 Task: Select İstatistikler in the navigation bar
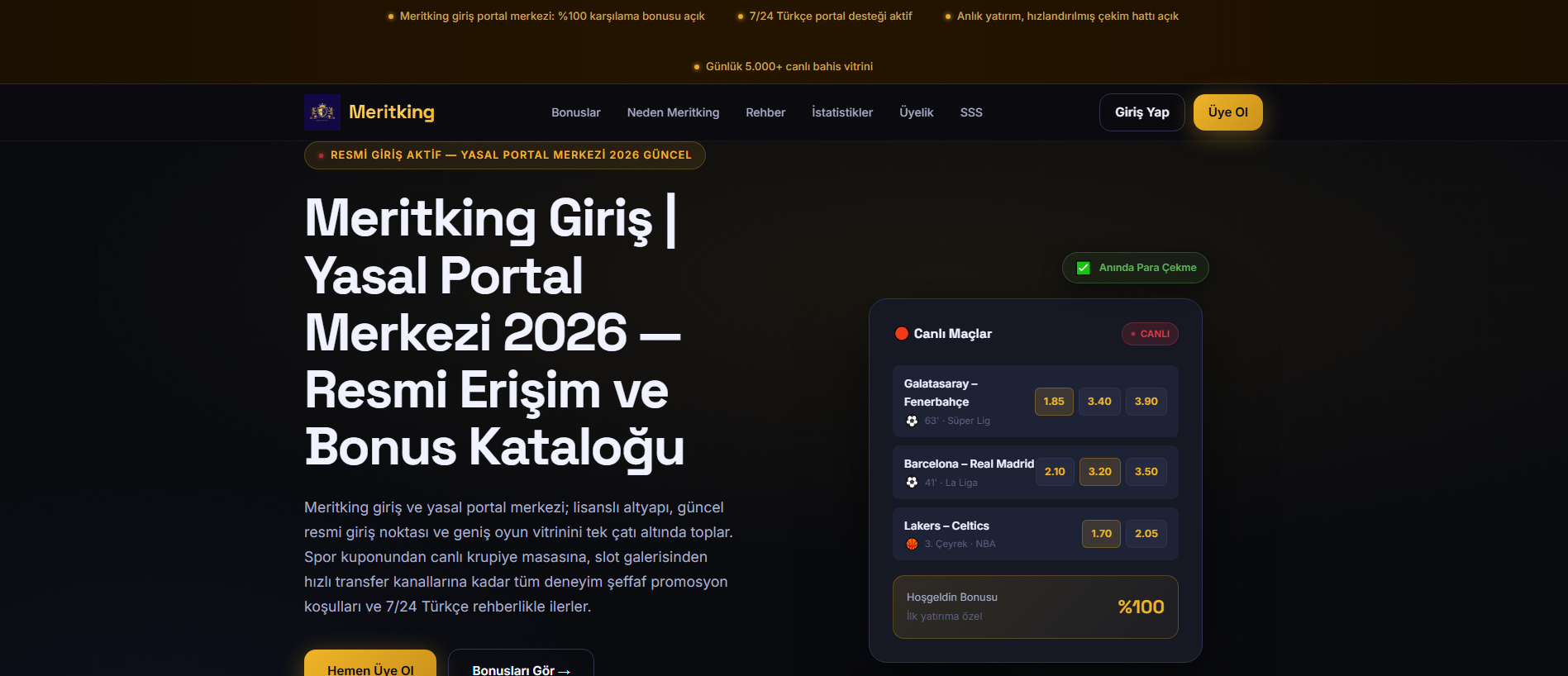point(842,112)
